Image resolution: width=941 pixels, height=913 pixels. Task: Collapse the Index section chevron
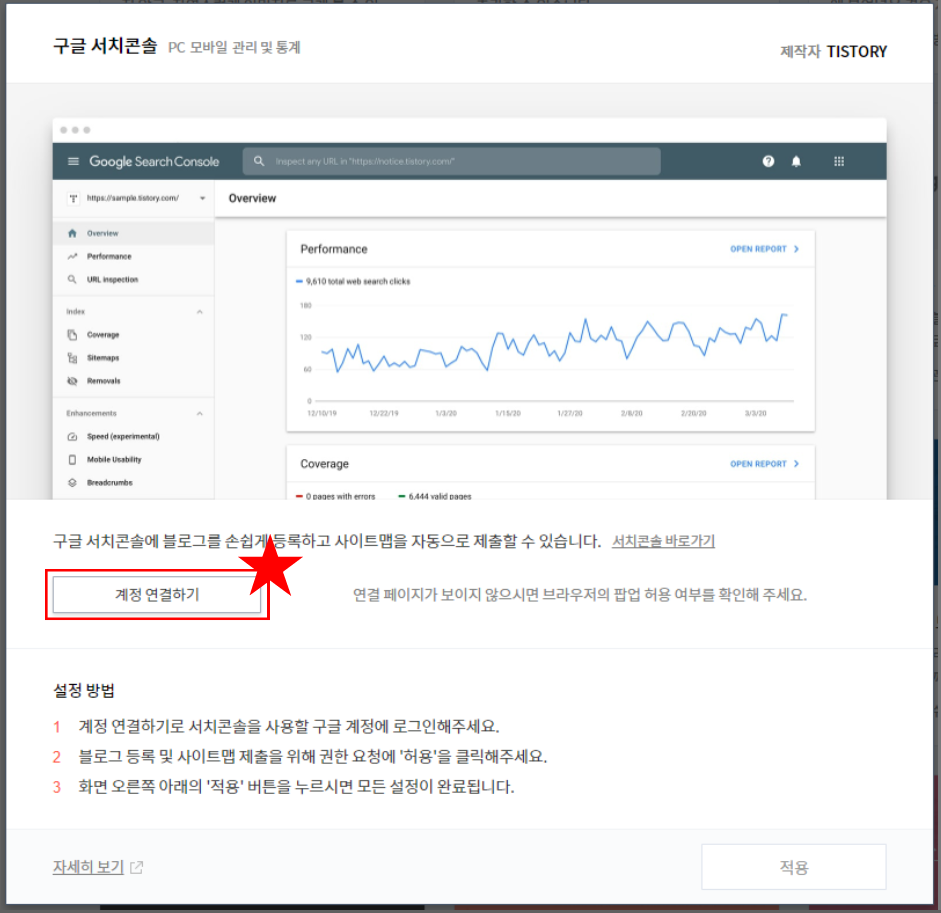tap(199, 312)
